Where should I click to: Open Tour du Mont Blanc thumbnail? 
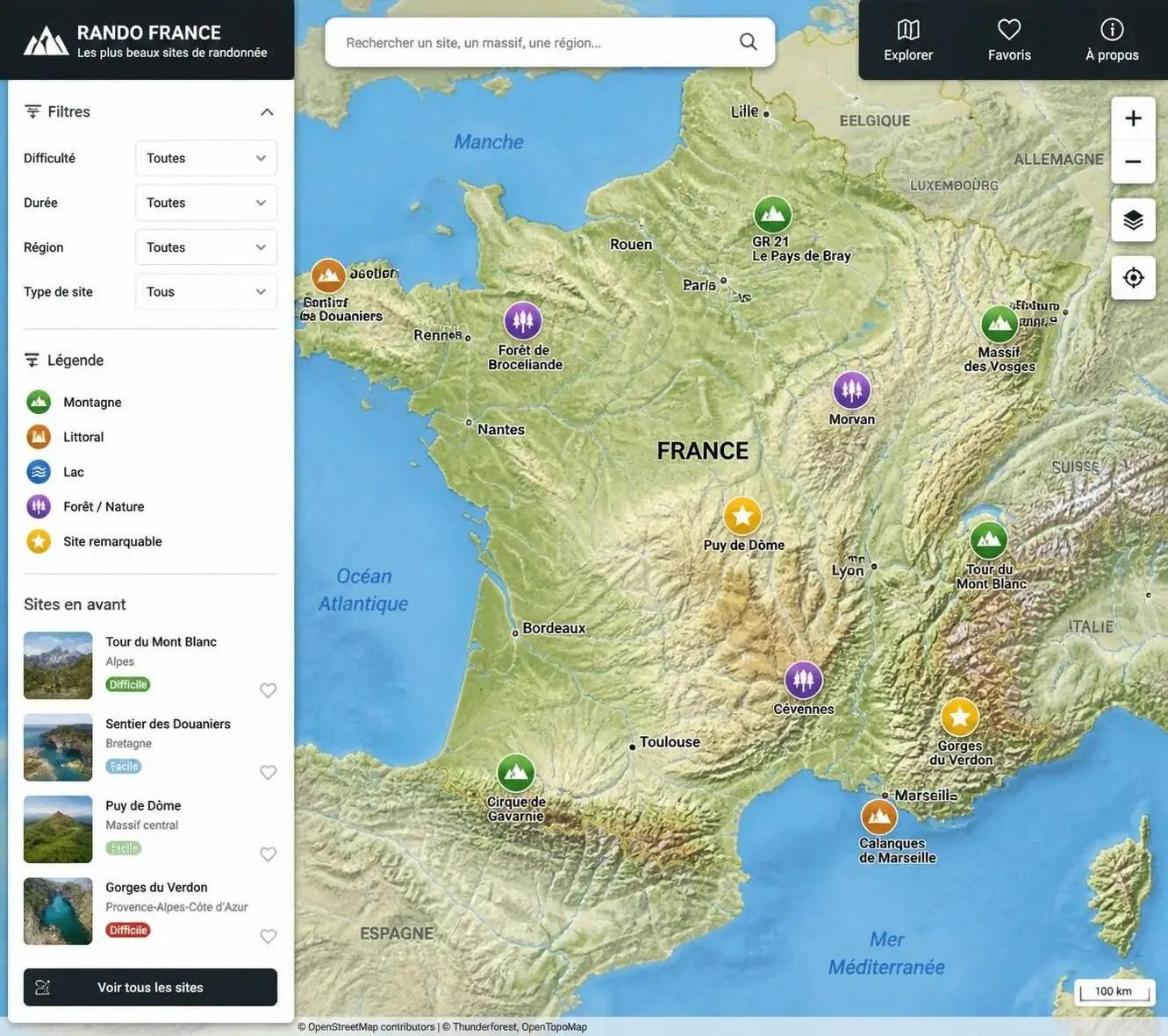pos(58,666)
